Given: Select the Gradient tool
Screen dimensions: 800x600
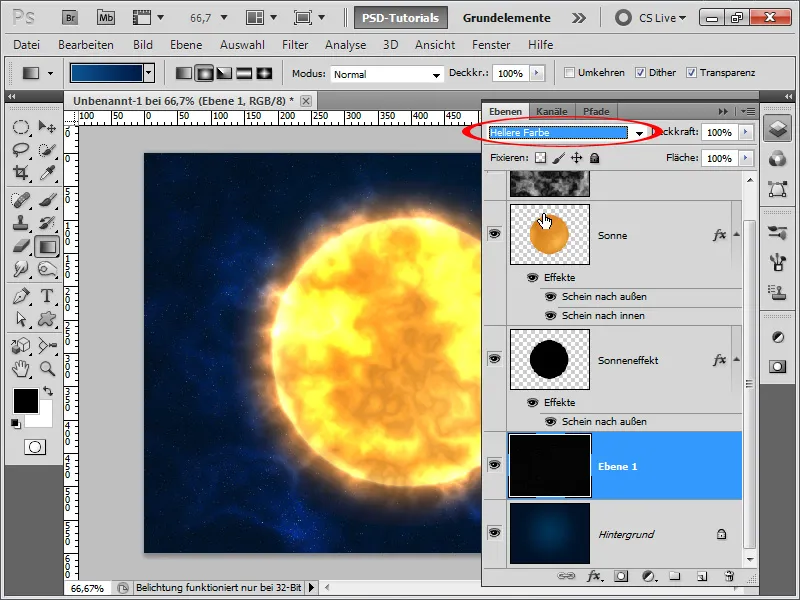Looking at the screenshot, I should pyautogui.click(x=47, y=247).
